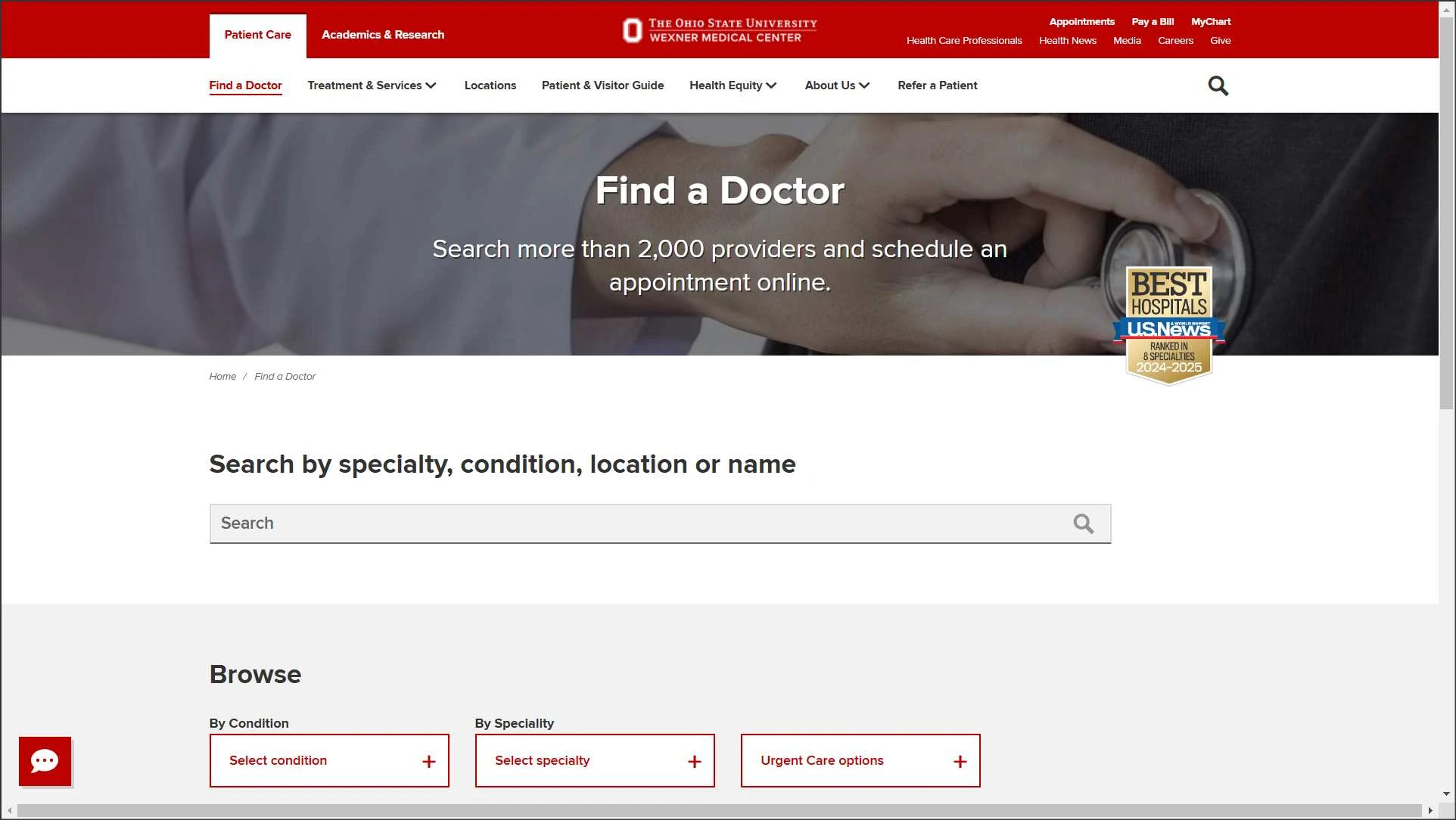Open Refer a Patient menu item

pyautogui.click(x=937, y=85)
